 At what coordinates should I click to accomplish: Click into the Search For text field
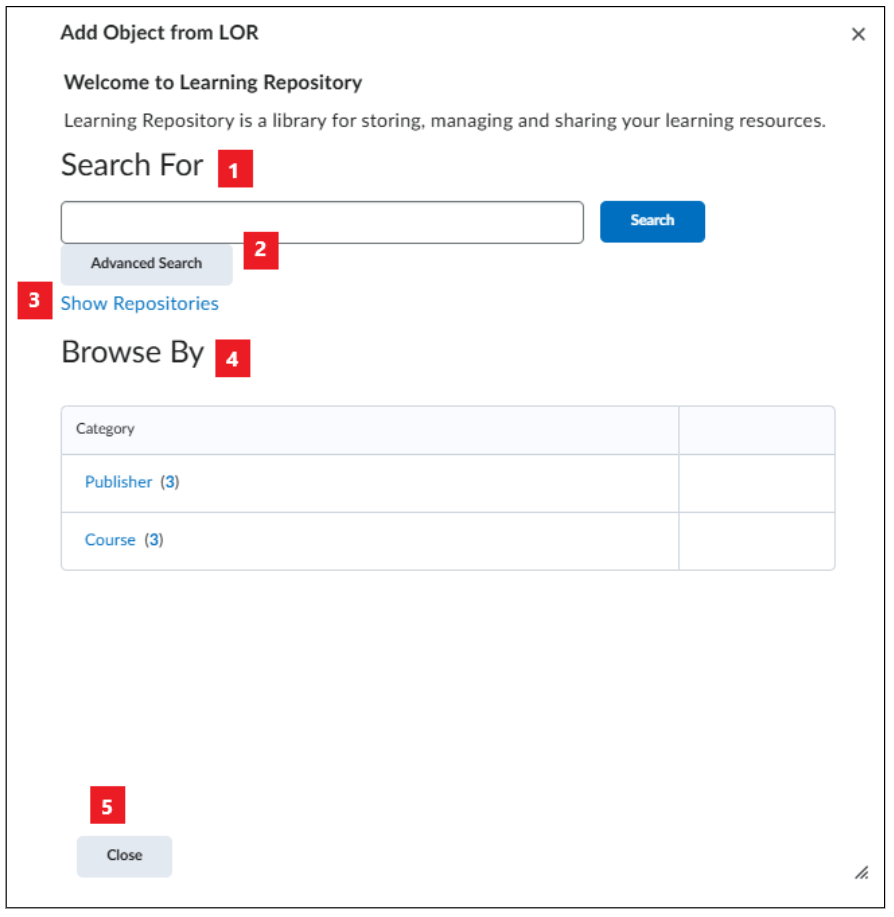322,222
